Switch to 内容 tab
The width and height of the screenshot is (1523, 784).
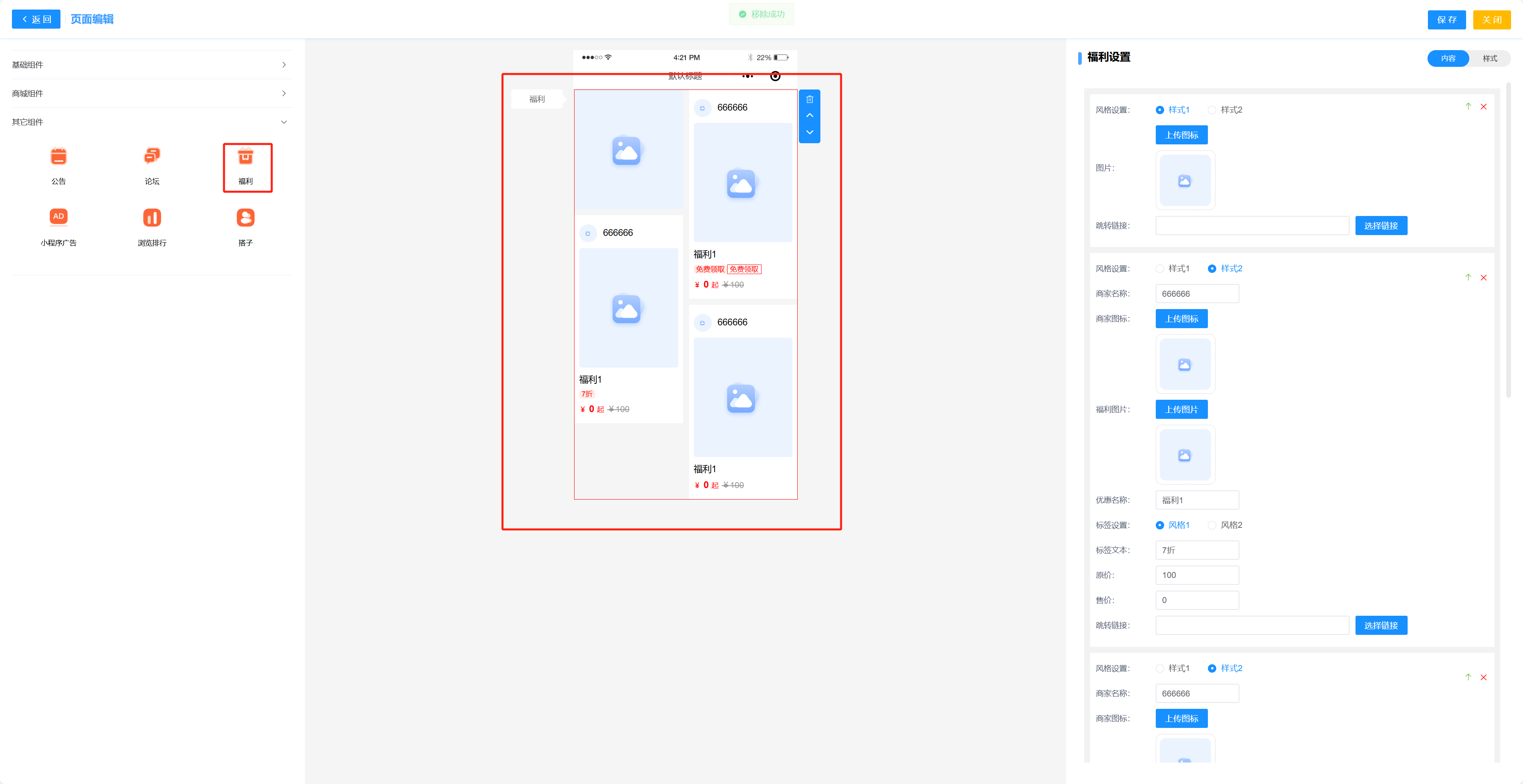coord(1448,58)
